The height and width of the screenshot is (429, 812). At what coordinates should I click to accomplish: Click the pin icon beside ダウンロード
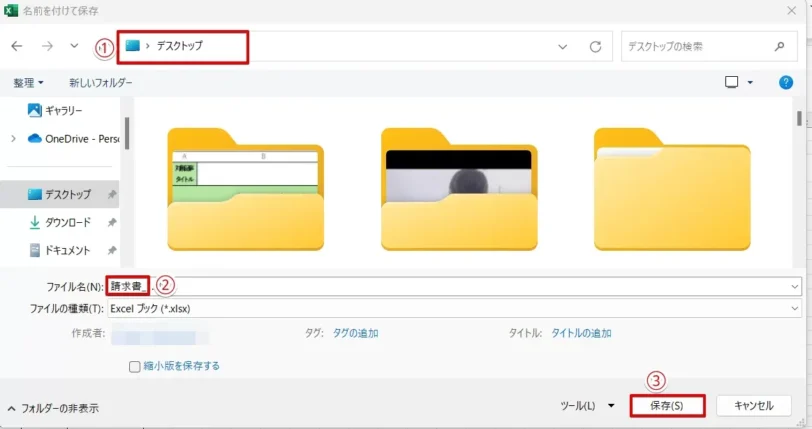point(111,222)
